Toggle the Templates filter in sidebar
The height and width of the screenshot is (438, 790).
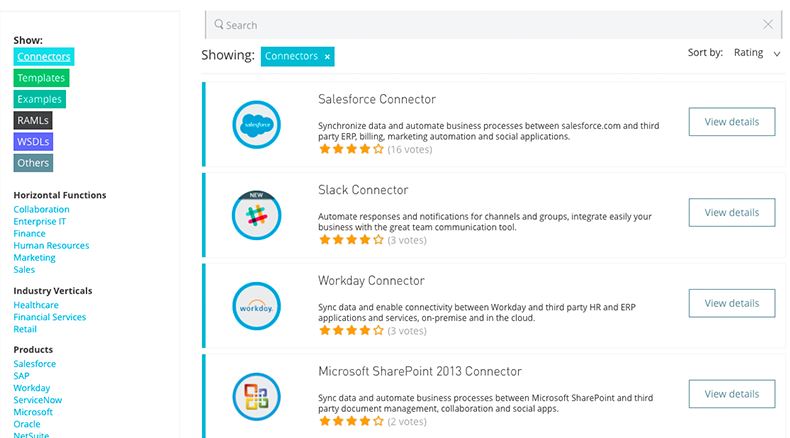click(41, 78)
